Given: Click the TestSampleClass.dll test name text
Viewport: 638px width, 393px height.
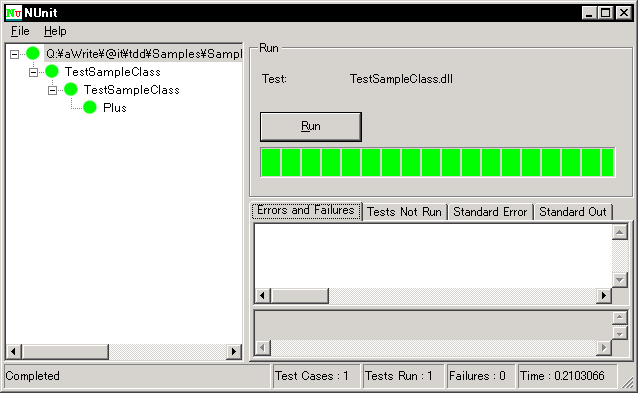Looking at the screenshot, I should [401, 79].
